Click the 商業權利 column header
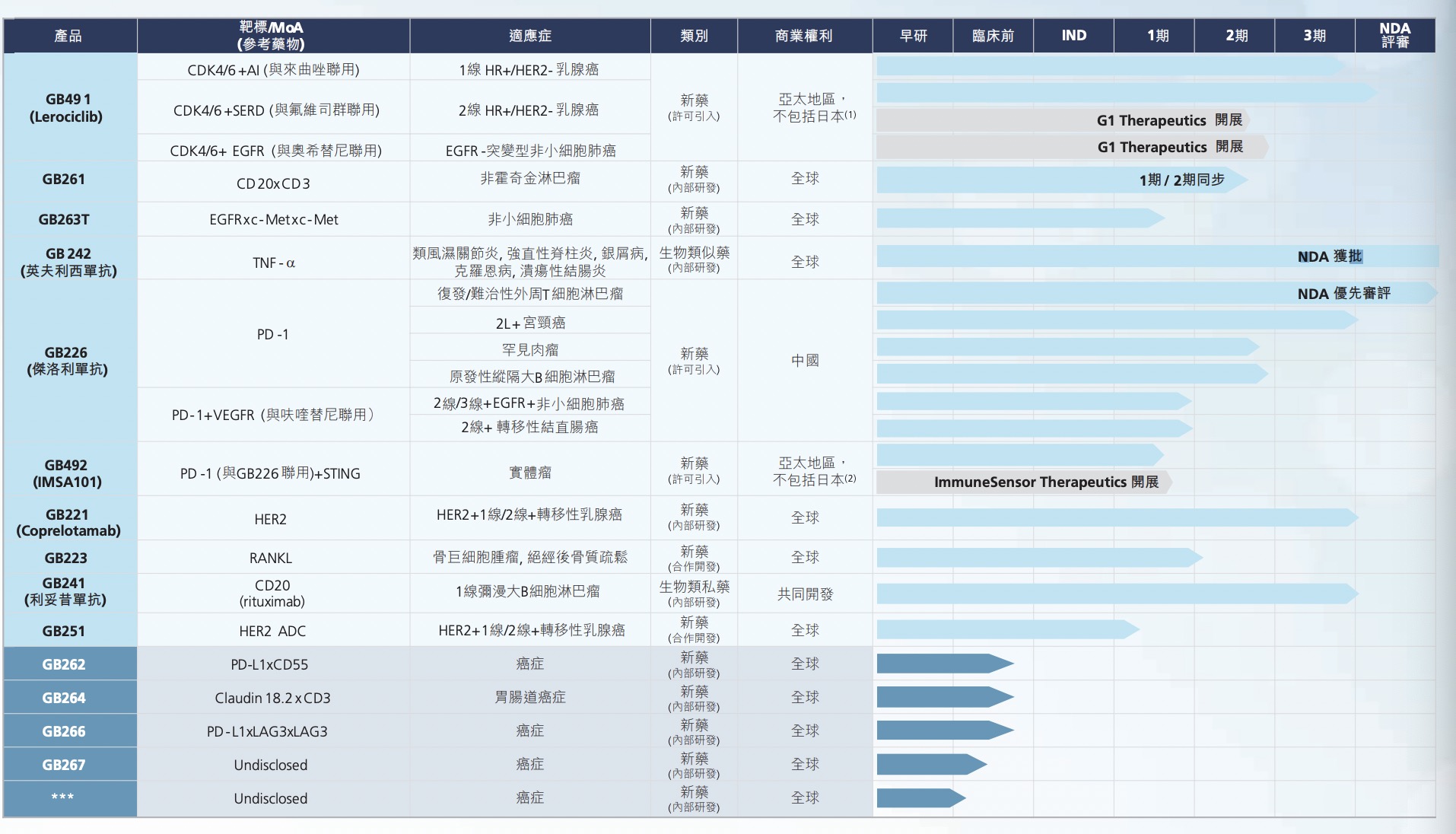 [x=805, y=36]
